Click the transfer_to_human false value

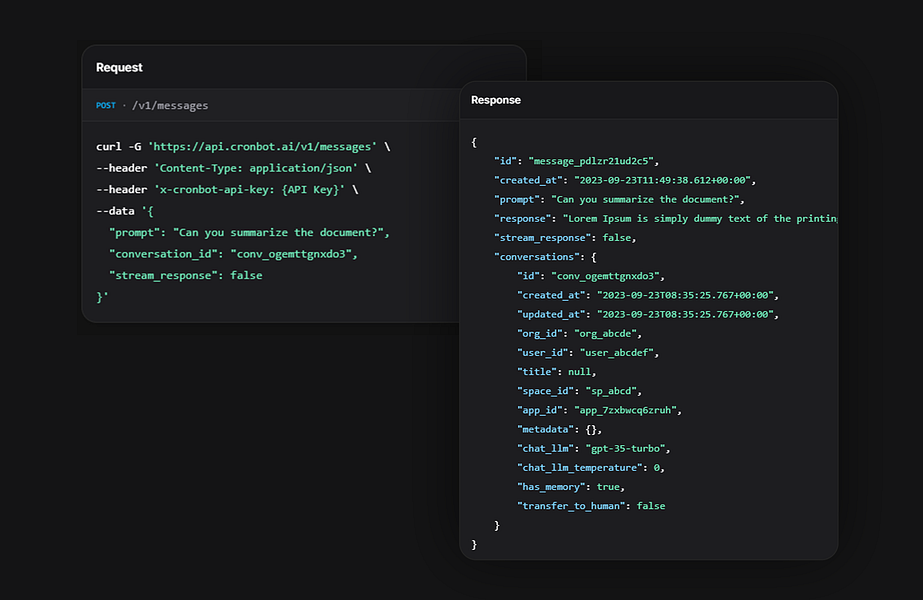coord(651,506)
